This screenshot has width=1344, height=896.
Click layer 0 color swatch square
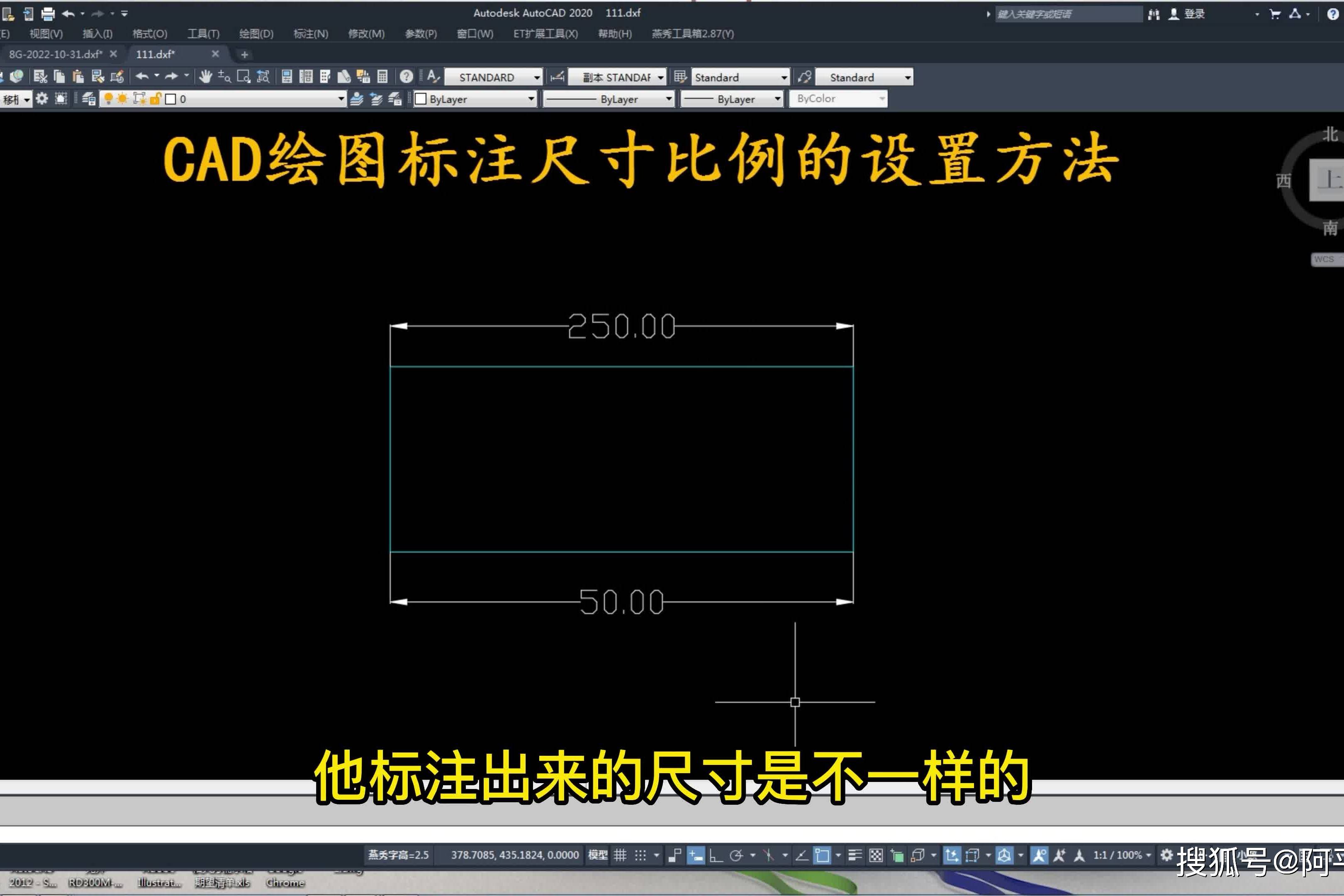point(170,99)
